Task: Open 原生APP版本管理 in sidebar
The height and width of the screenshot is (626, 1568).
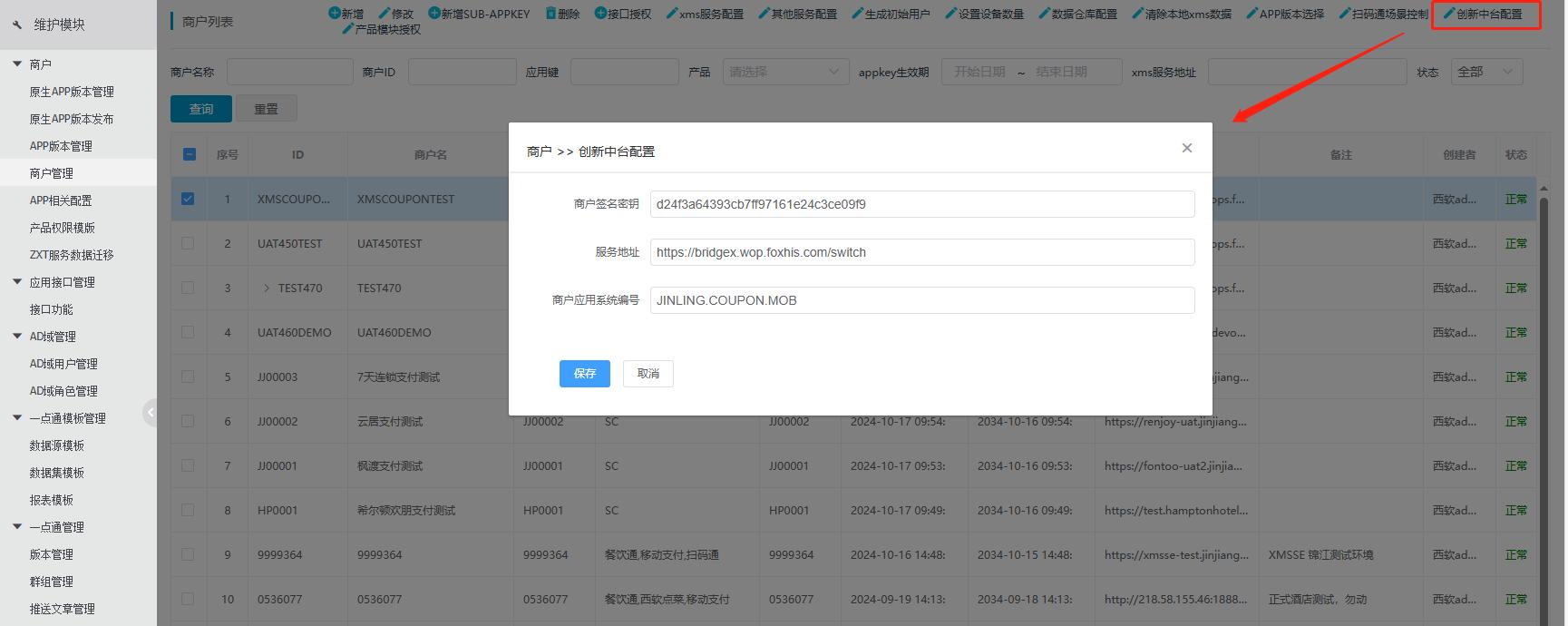Action: point(72,92)
